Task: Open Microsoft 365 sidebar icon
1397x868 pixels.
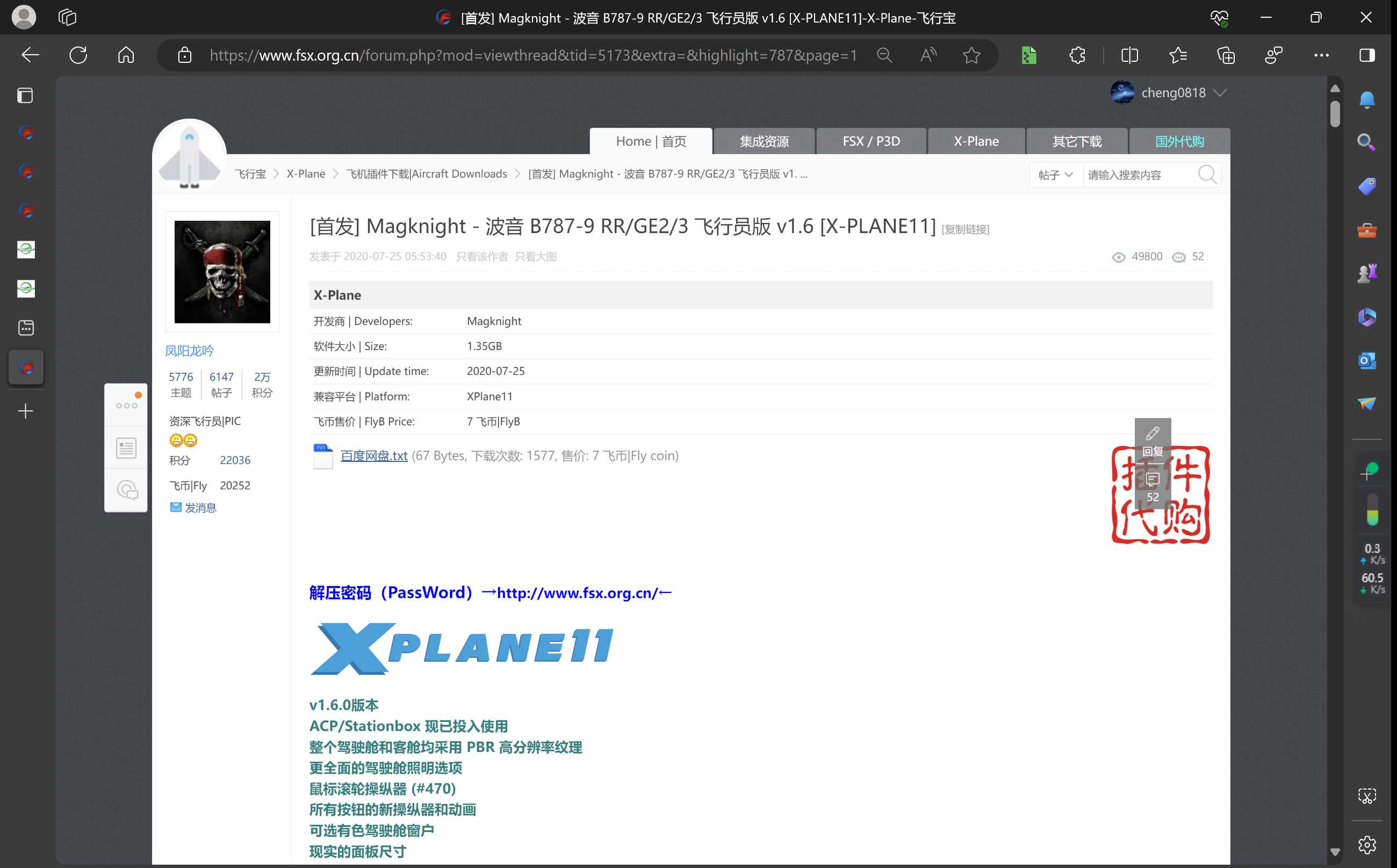Action: click(1367, 317)
